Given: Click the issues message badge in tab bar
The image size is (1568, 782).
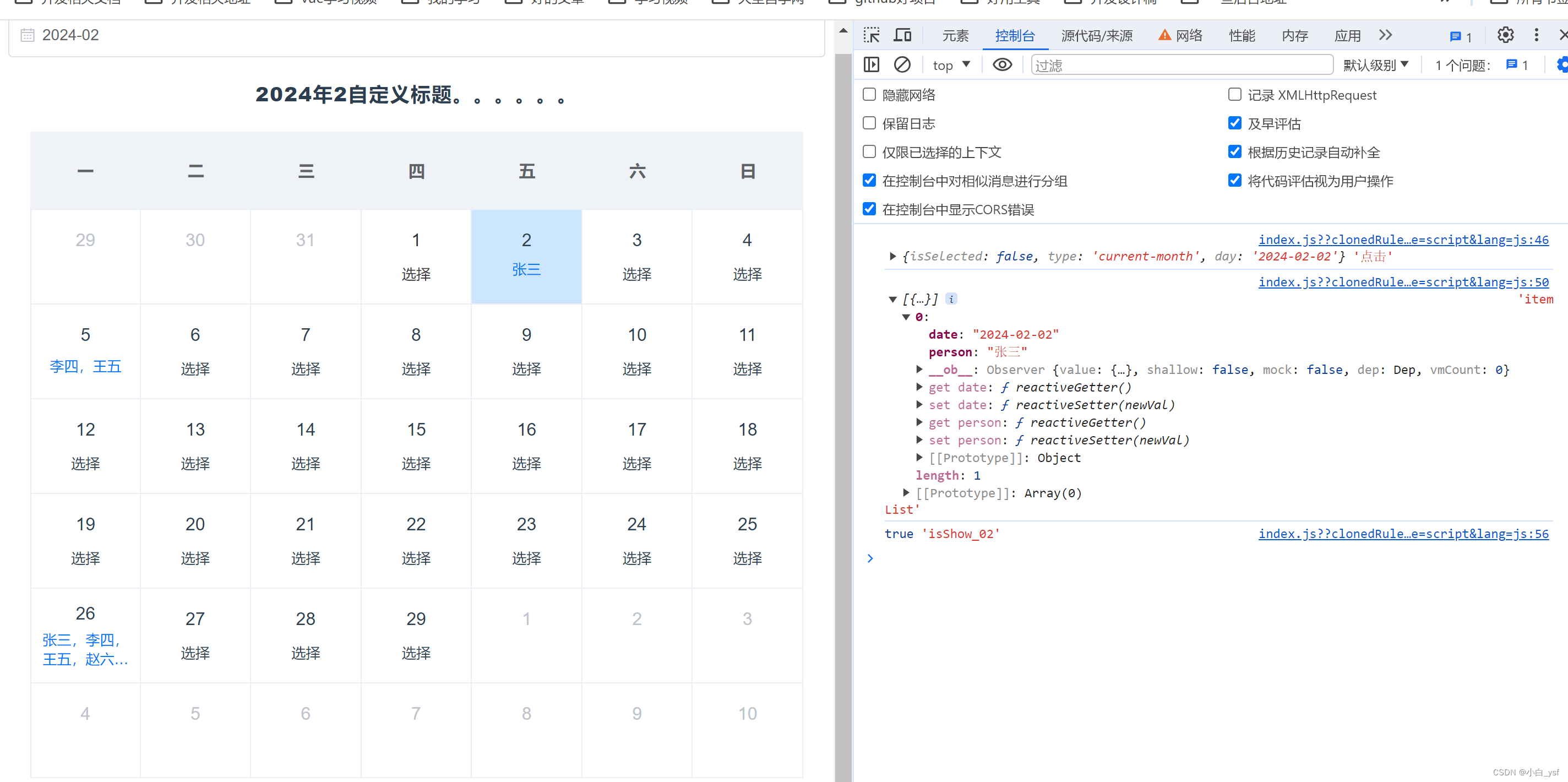Looking at the screenshot, I should (1460, 36).
